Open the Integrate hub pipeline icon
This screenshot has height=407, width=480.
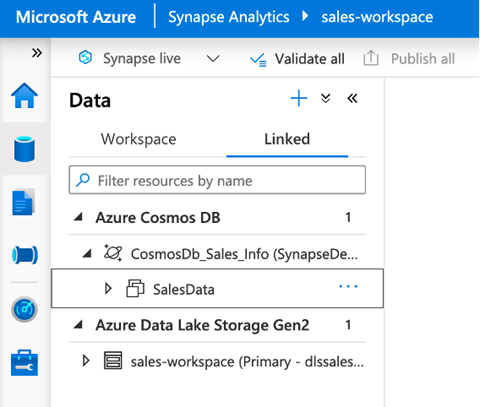coord(25,255)
